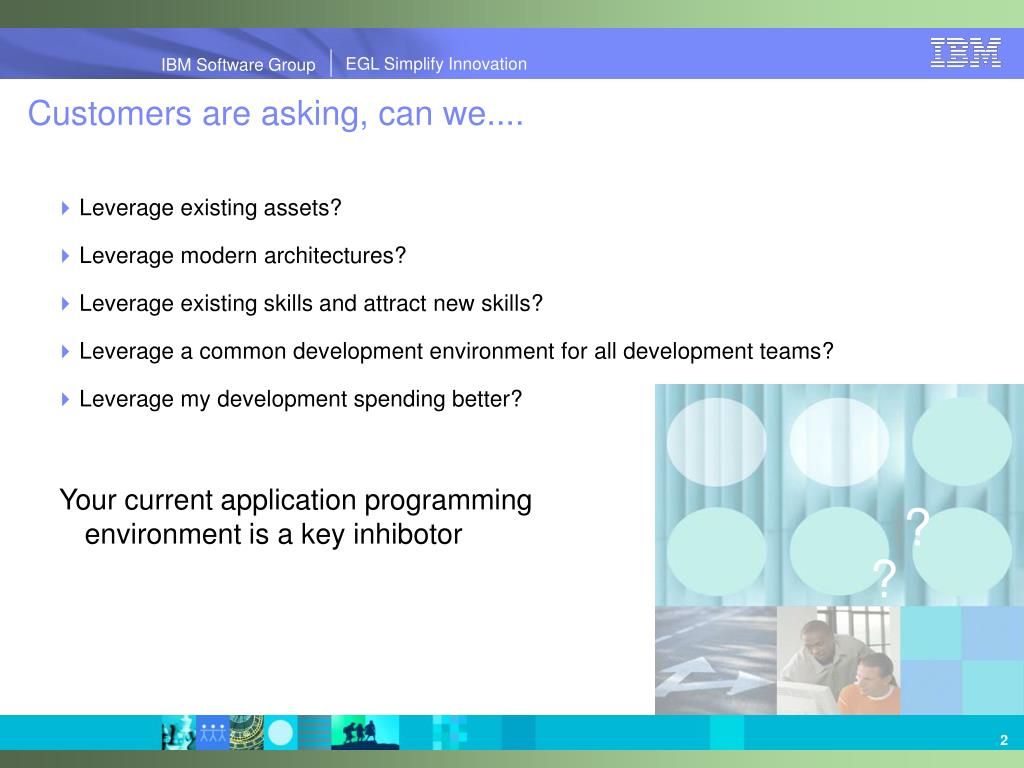
Task: Click the text 'Leverage existing assets?'
Action: tap(210, 208)
